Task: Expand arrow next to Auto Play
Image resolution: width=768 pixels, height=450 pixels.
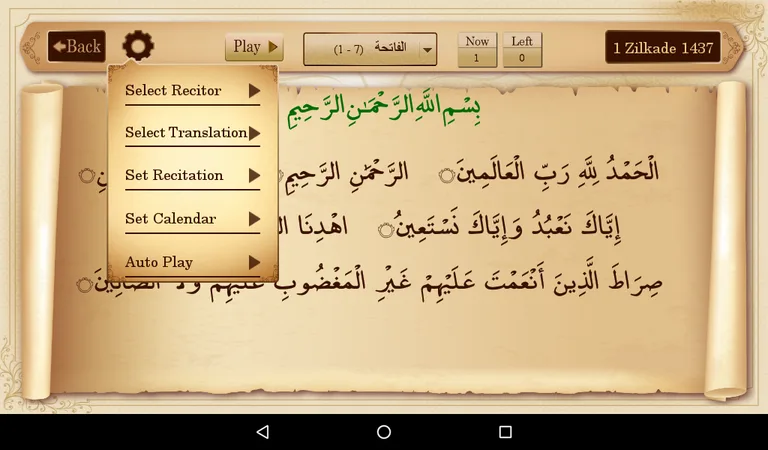Action: pos(254,262)
